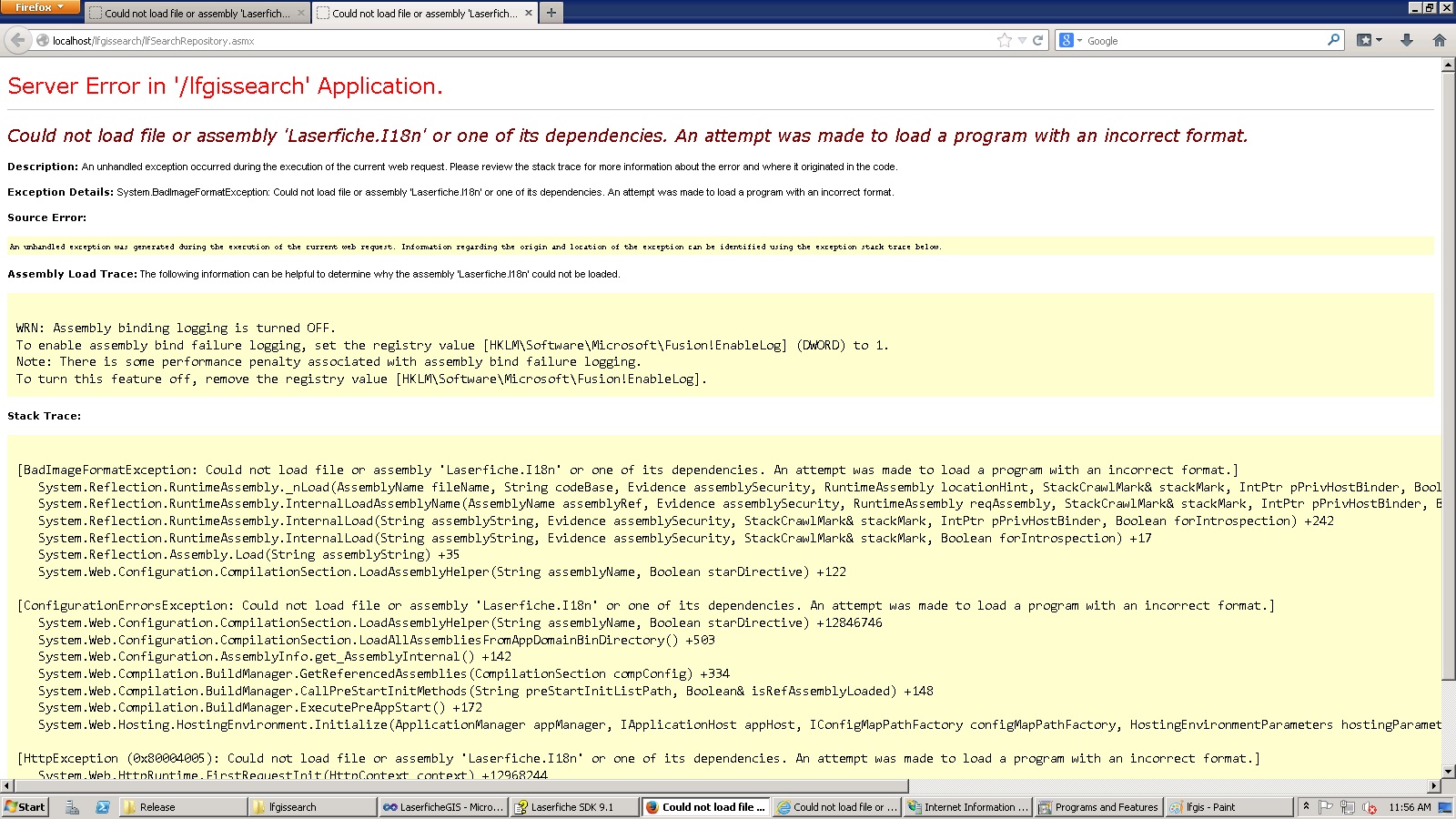This screenshot has height=819, width=1456.
Task: Open the Start menu
Action: coord(25,807)
